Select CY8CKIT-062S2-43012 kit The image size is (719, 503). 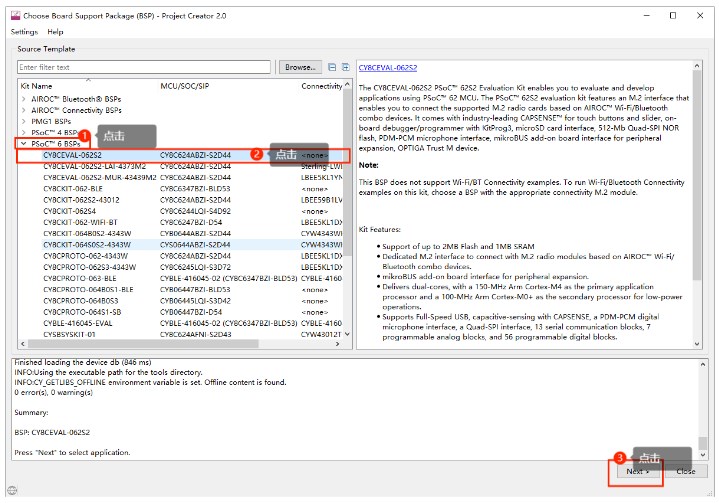pos(81,200)
